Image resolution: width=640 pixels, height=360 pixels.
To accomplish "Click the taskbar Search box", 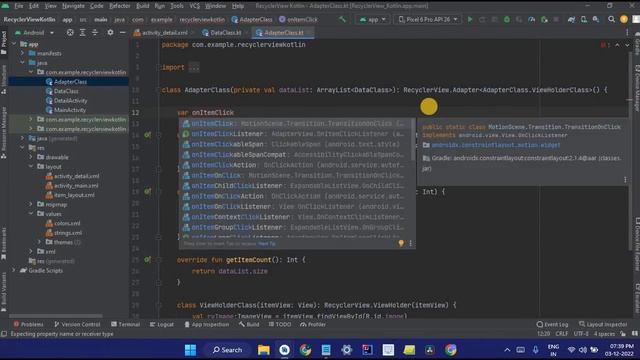I will click(x=227, y=350).
